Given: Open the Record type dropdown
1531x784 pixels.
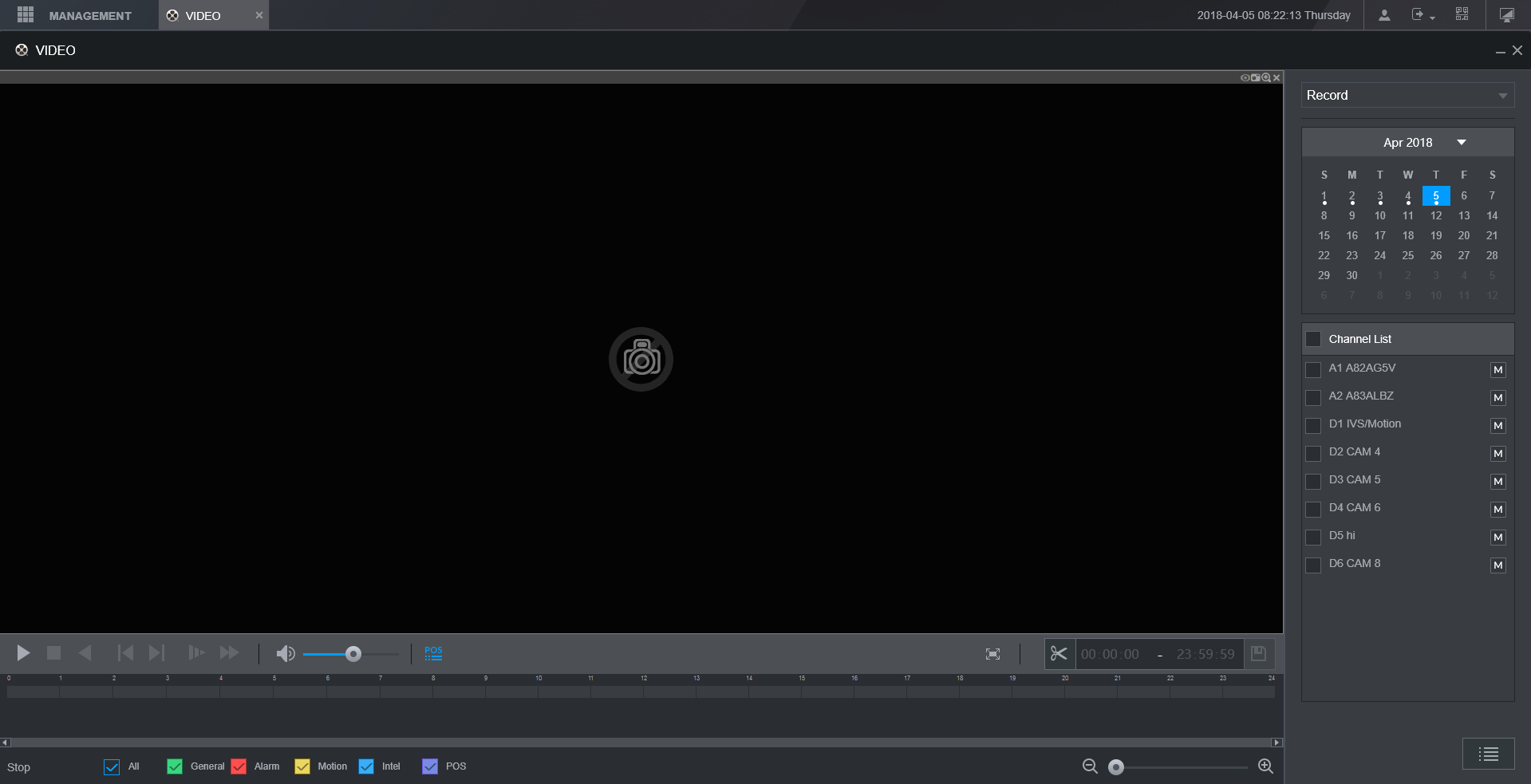Looking at the screenshot, I should [x=1407, y=95].
